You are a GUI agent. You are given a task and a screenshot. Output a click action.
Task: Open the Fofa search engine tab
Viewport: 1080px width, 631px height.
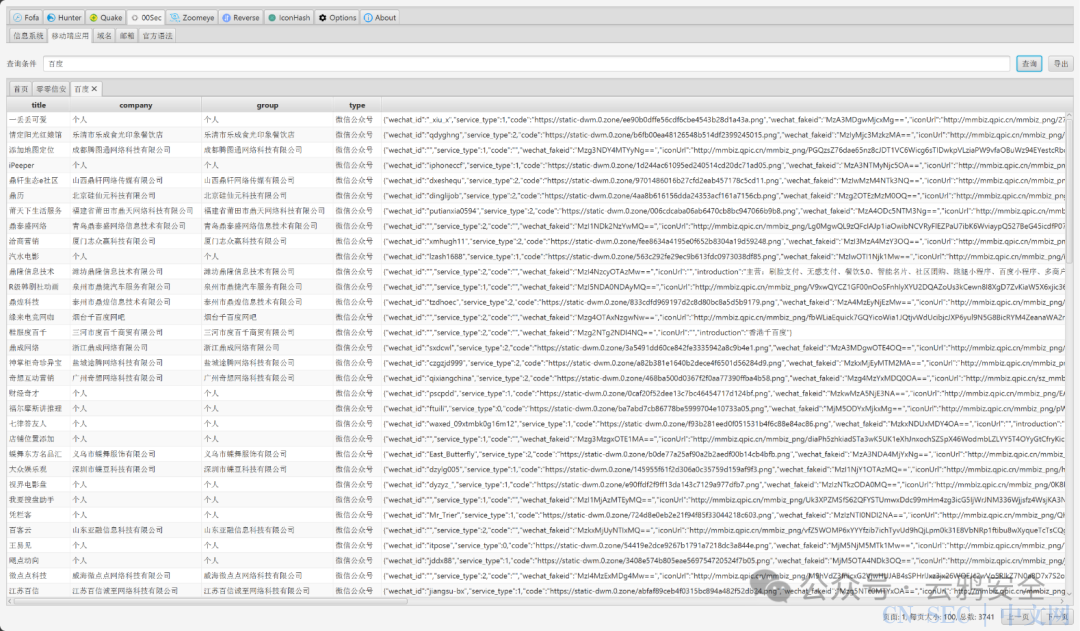pyautogui.click(x=26, y=17)
